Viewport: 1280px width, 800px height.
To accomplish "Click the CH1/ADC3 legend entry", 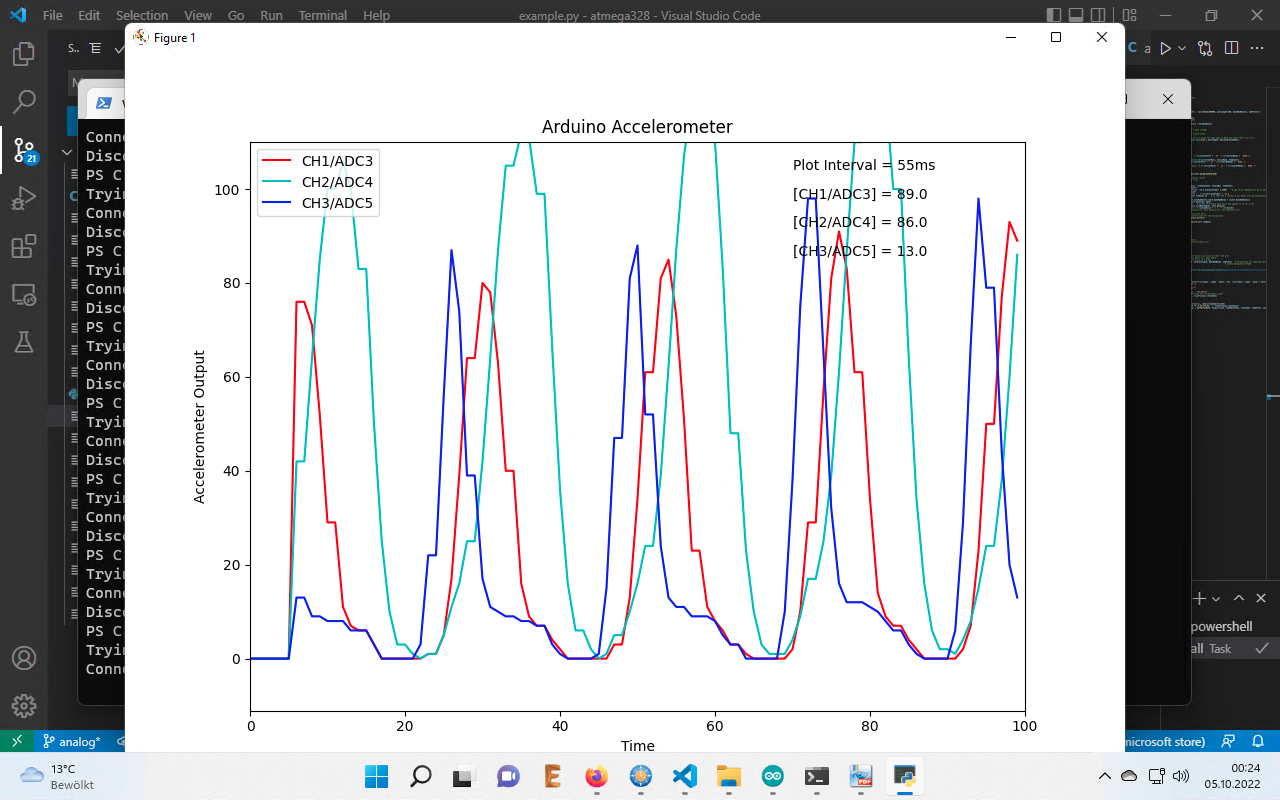I will point(319,161).
